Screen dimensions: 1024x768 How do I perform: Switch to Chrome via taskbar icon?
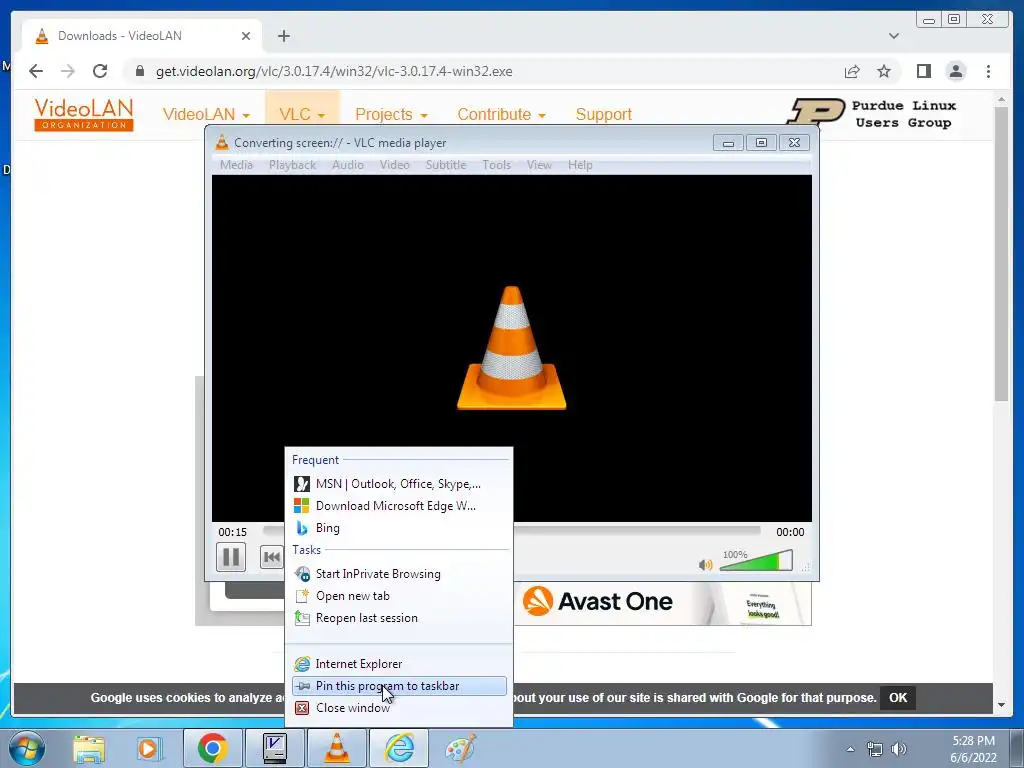pos(212,748)
